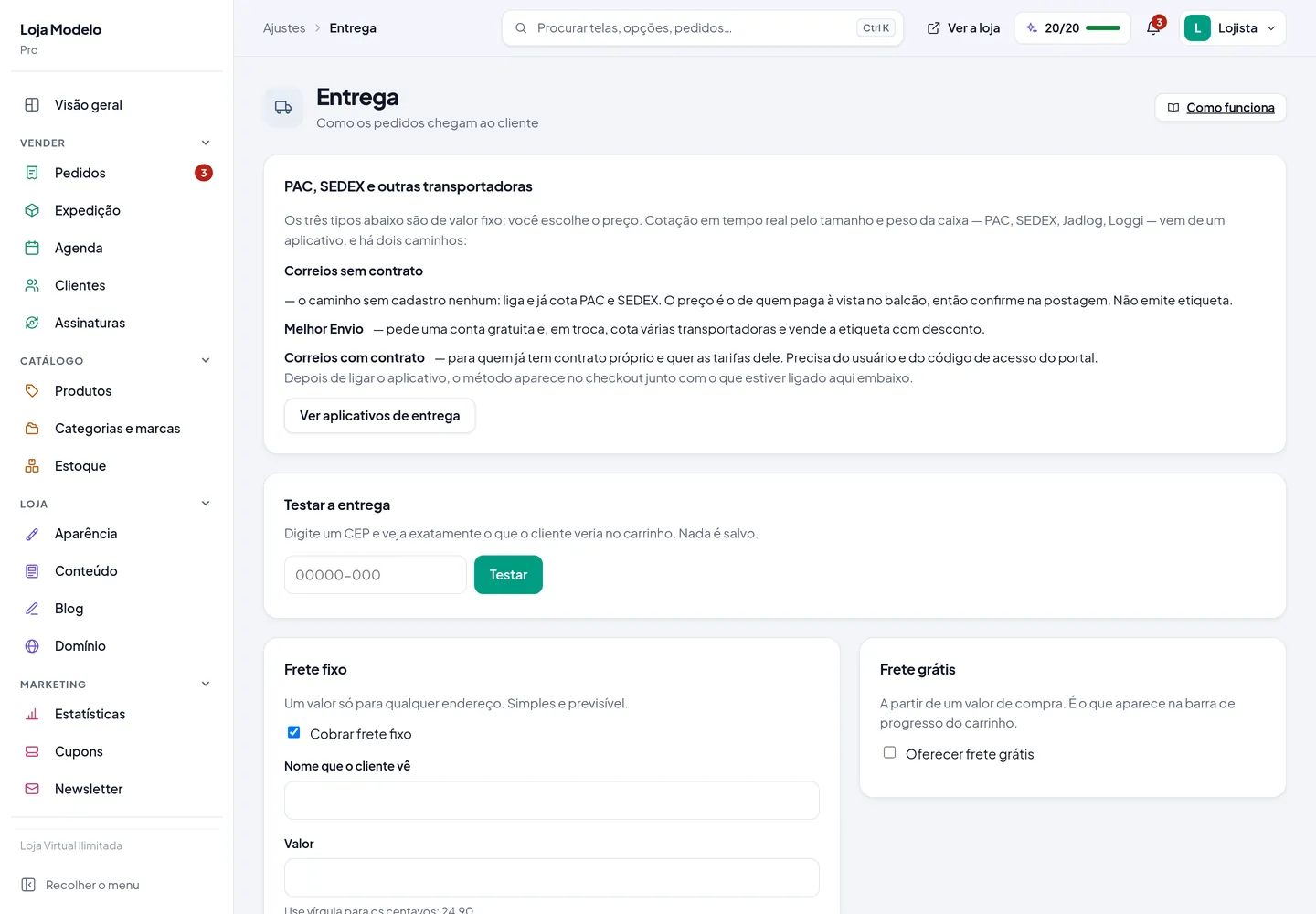Click the green Testar button
The width and height of the screenshot is (1316, 914).
pos(508,575)
